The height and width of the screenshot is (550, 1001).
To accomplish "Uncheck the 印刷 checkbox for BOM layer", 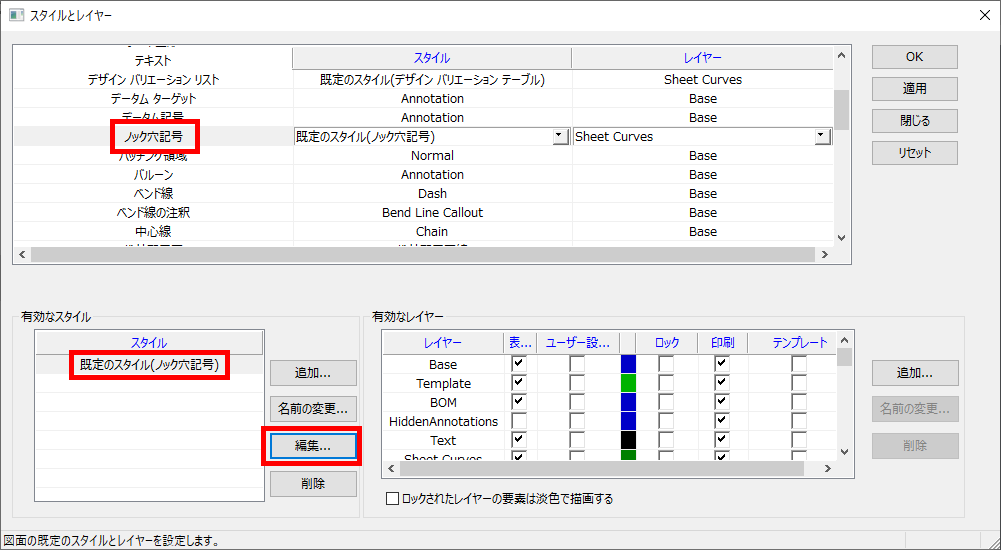I will [721, 403].
